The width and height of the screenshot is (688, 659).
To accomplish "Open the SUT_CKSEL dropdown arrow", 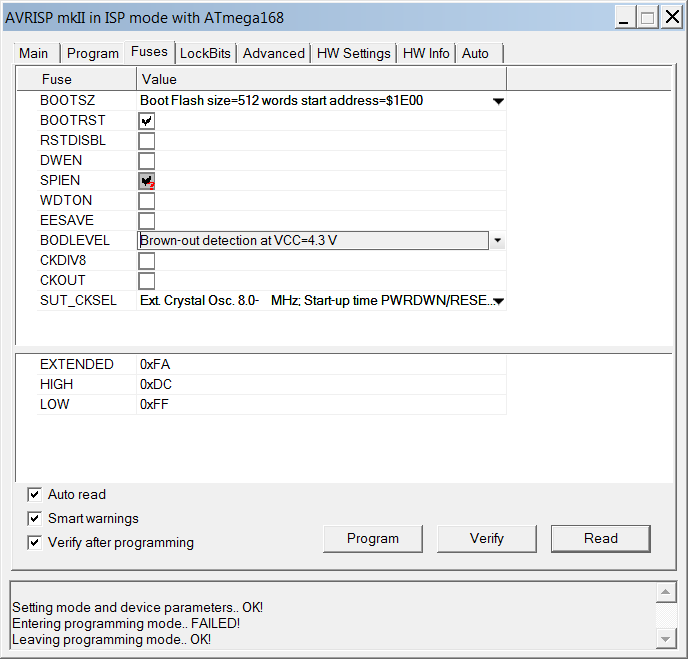I will point(498,301).
